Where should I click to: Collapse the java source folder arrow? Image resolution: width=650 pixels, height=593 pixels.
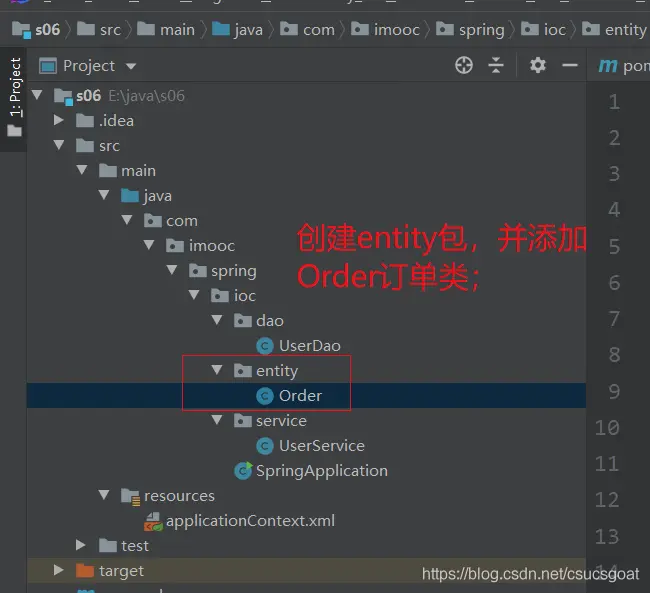(104, 195)
